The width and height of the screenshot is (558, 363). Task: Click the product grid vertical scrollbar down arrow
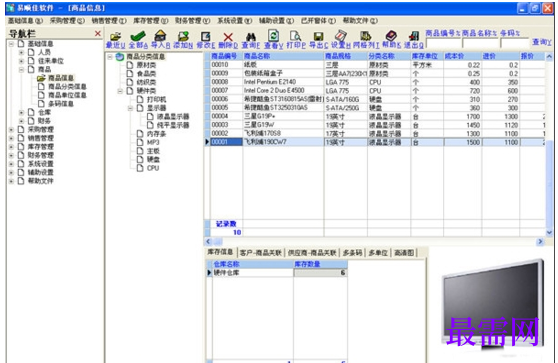tap(549, 232)
